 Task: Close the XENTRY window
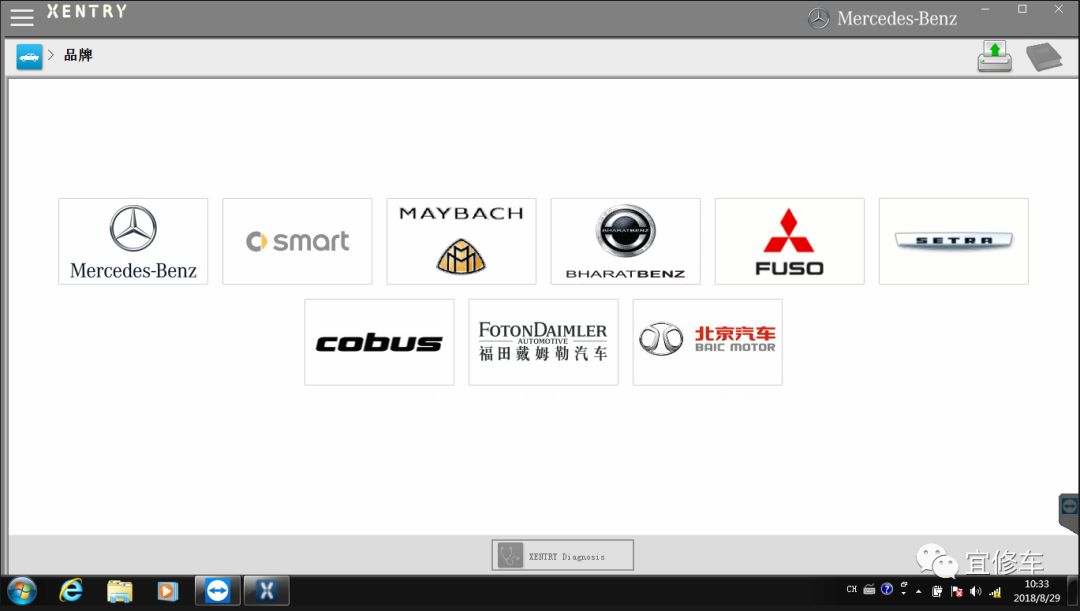pyautogui.click(x=1059, y=9)
